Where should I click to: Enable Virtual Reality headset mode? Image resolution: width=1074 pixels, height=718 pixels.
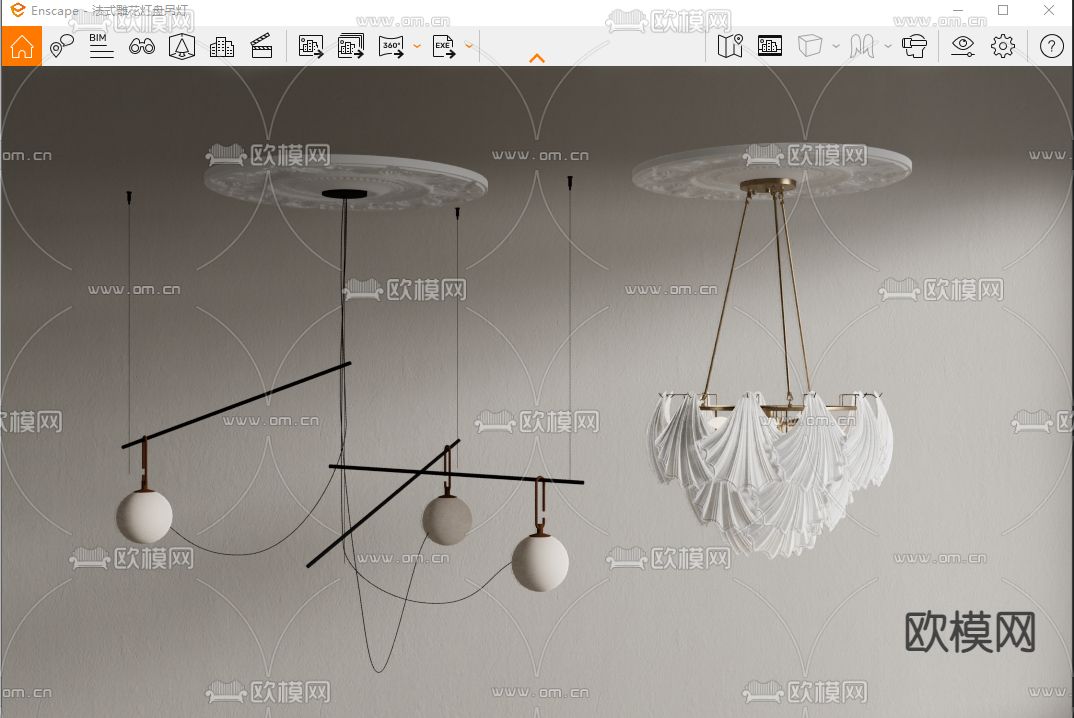pos(914,46)
